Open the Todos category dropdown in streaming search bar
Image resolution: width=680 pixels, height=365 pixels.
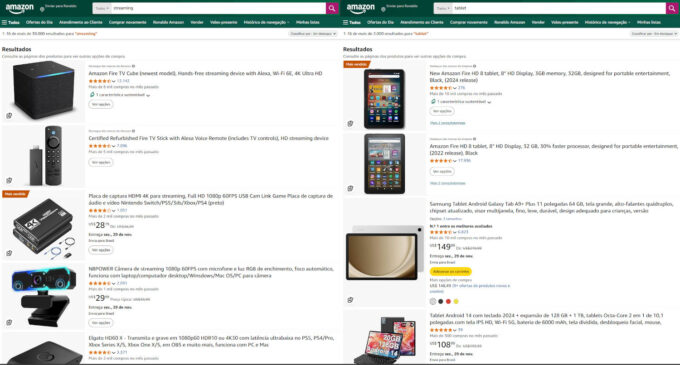pos(101,8)
